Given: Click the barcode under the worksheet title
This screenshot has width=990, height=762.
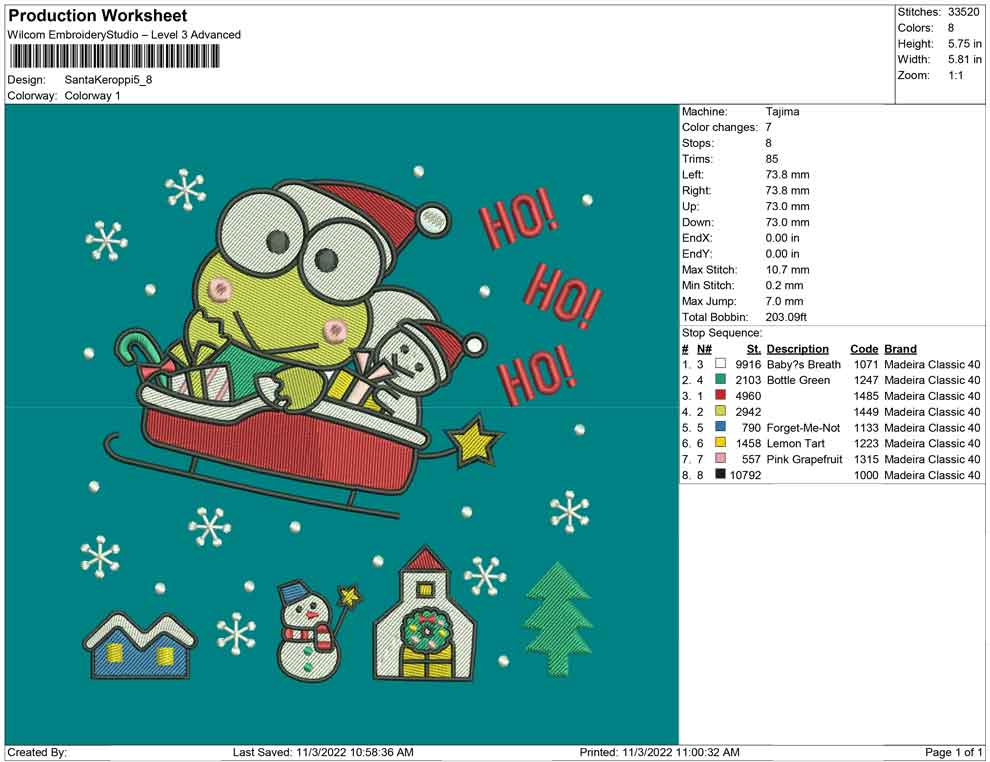Looking at the screenshot, I should pyautogui.click(x=114, y=56).
